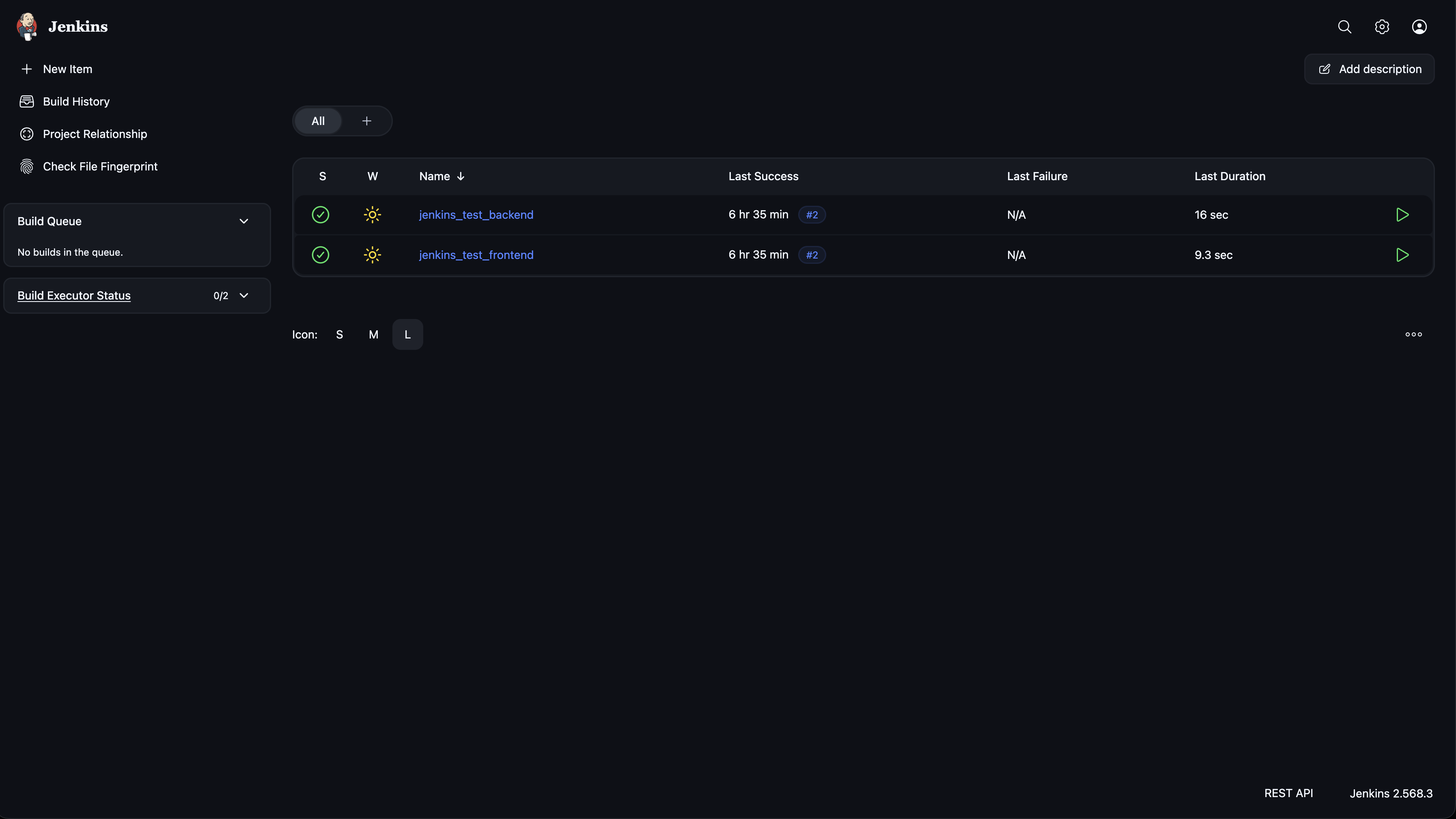Set icon size to Medium

click(x=374, y=334)
